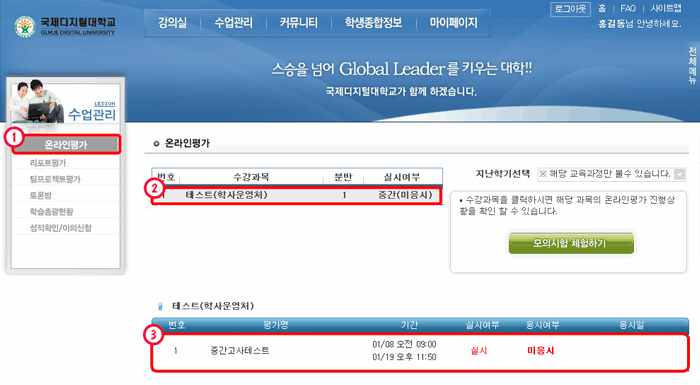The height and width of the screenshot is (385, 700).
Task: Open the 지난학기선택 dropdown
Action: (x=612, y=174)
